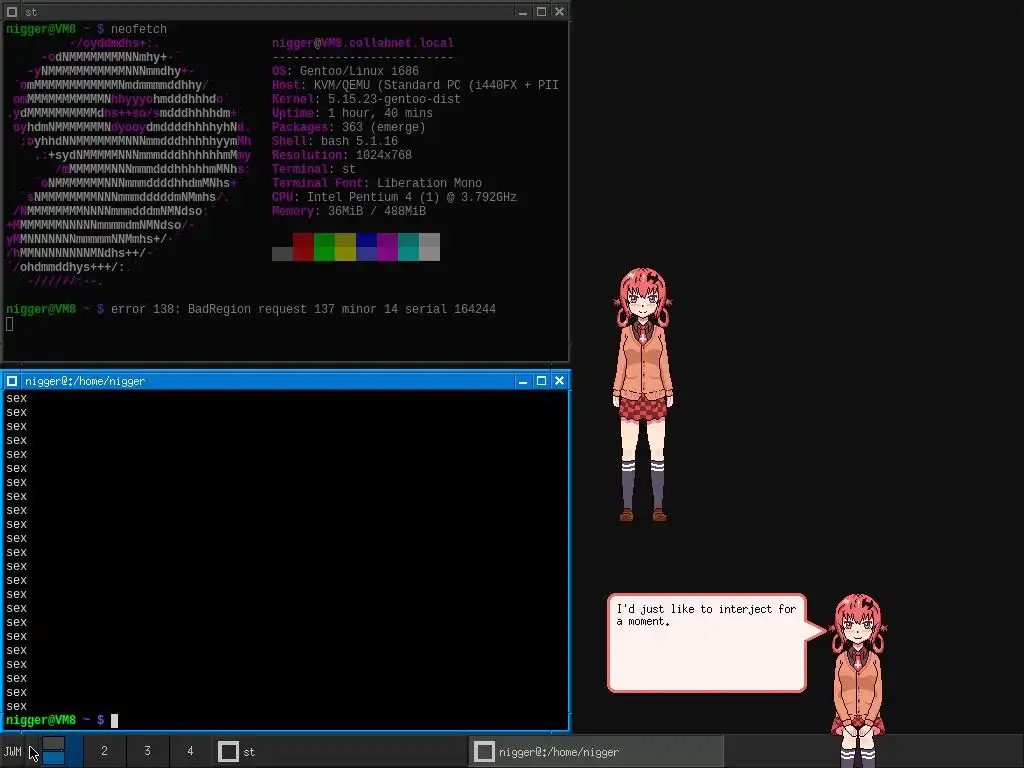Viewport: 1024px width, 768px height.
Task: Open window menu icon of blue-titled terminal
Action: 12,381
